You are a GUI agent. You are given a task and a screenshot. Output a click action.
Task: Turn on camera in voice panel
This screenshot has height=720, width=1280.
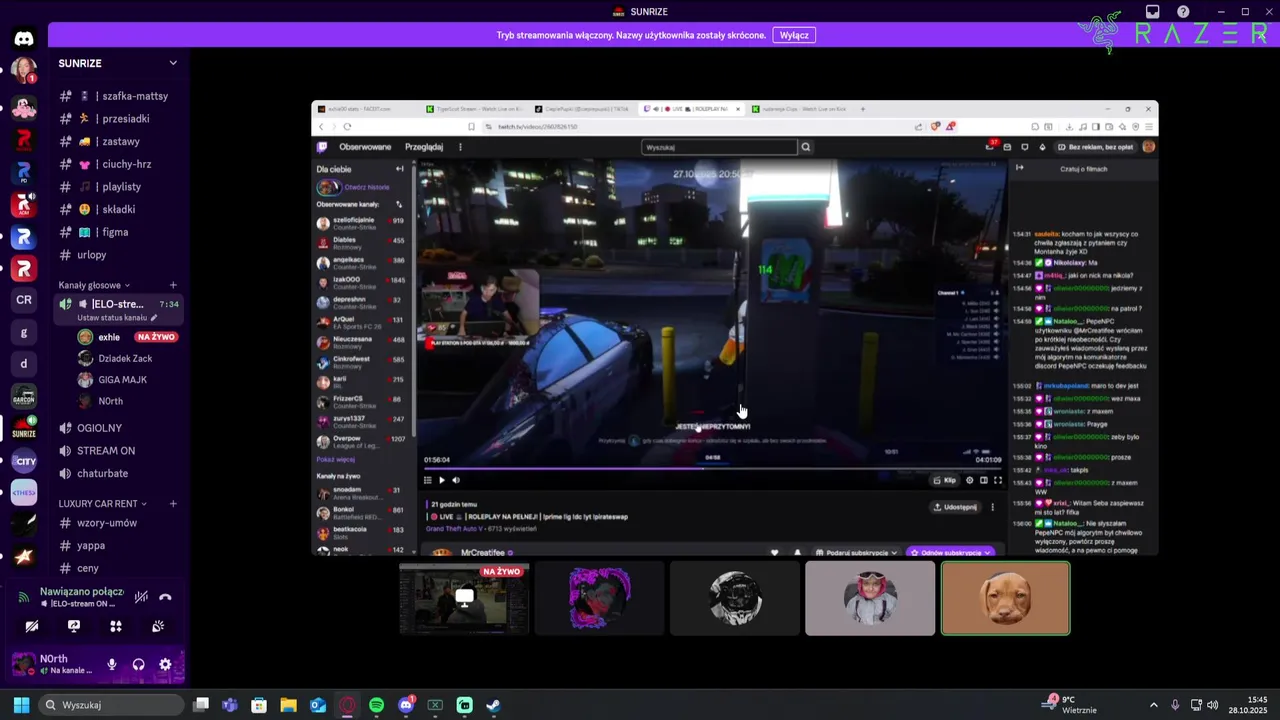pyautogui.click(x=32, y=626)
